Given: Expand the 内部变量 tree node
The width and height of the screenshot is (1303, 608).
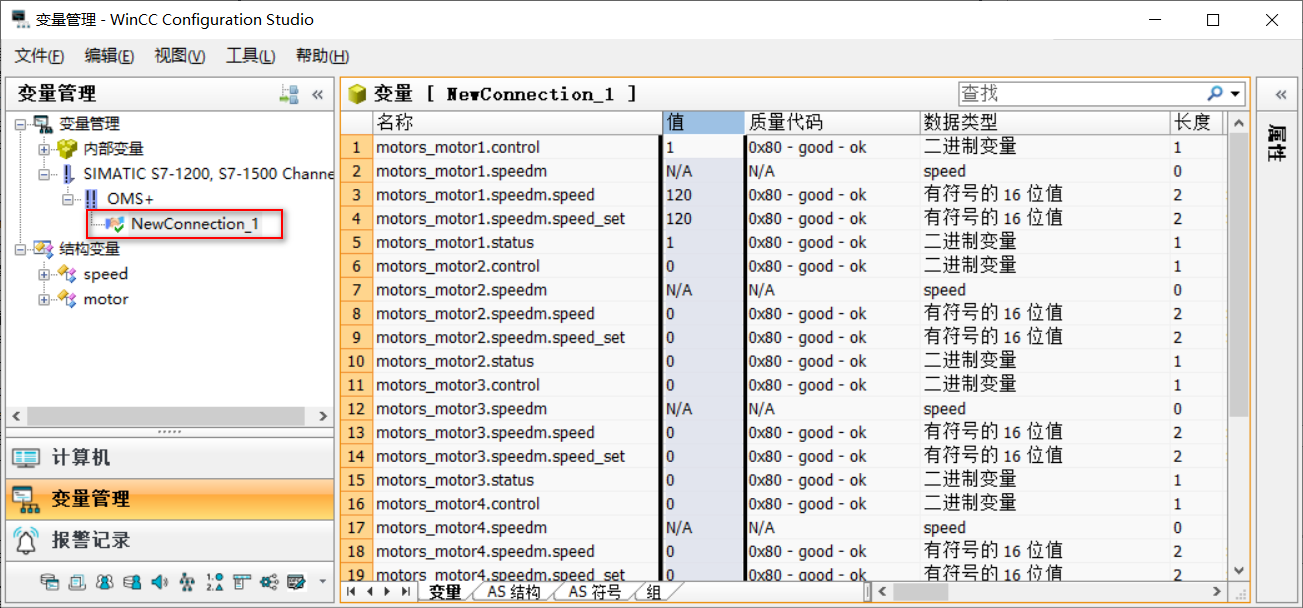Looking at the screenshot, I should (44, 149).
